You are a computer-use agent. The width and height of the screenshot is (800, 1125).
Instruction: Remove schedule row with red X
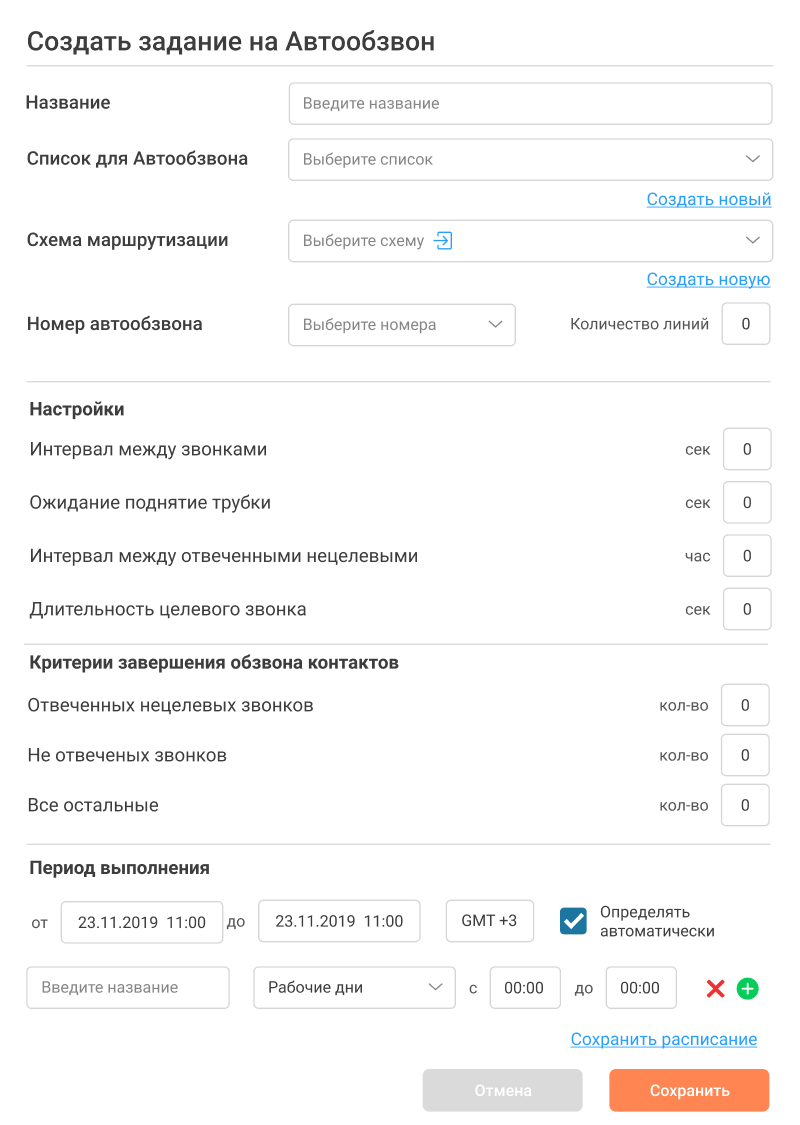(x=715, y=989)
